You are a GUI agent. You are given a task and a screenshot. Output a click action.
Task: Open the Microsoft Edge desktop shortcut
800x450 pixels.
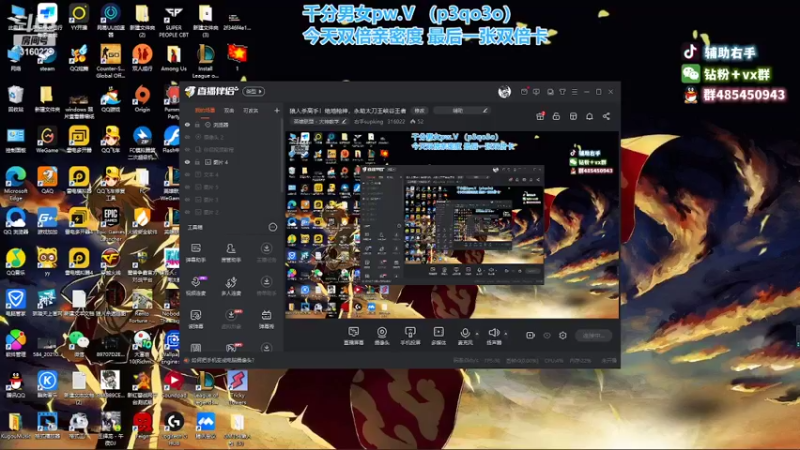click(15, 184)
